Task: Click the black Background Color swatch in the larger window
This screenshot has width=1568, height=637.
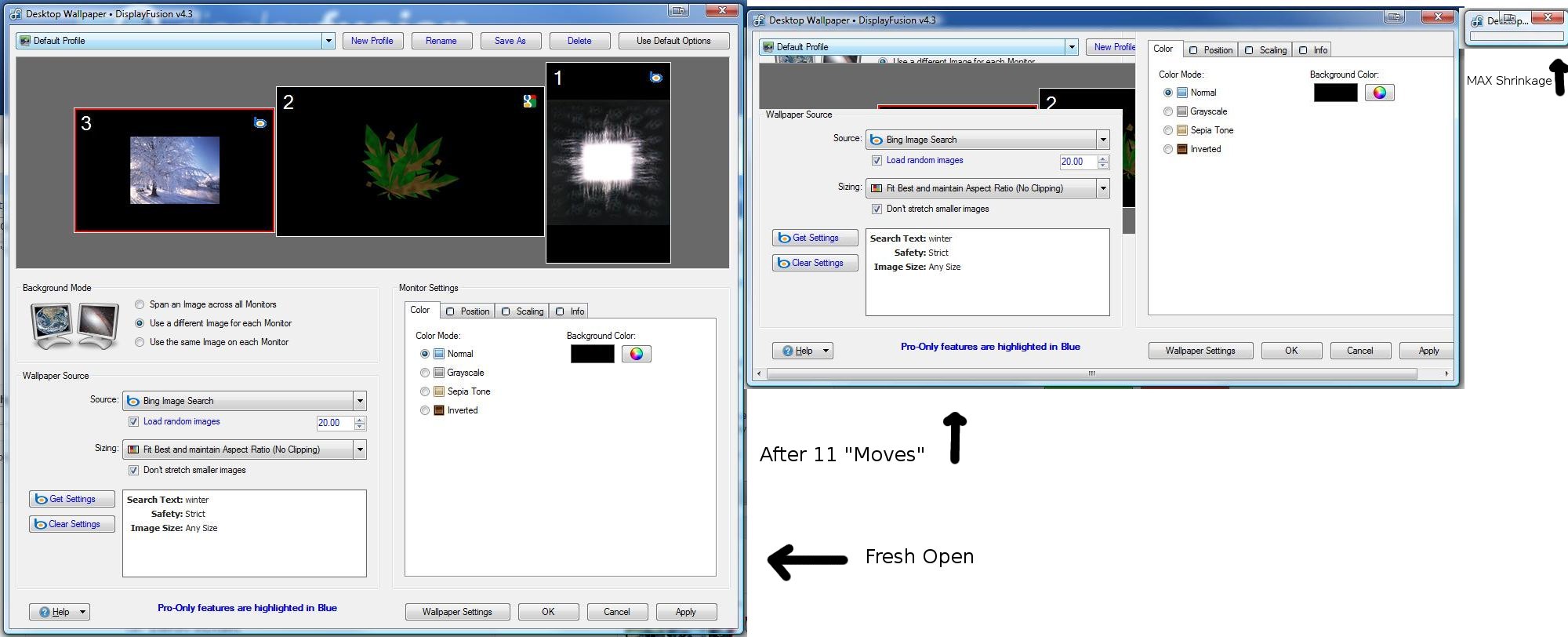Action: pos(593,354)
